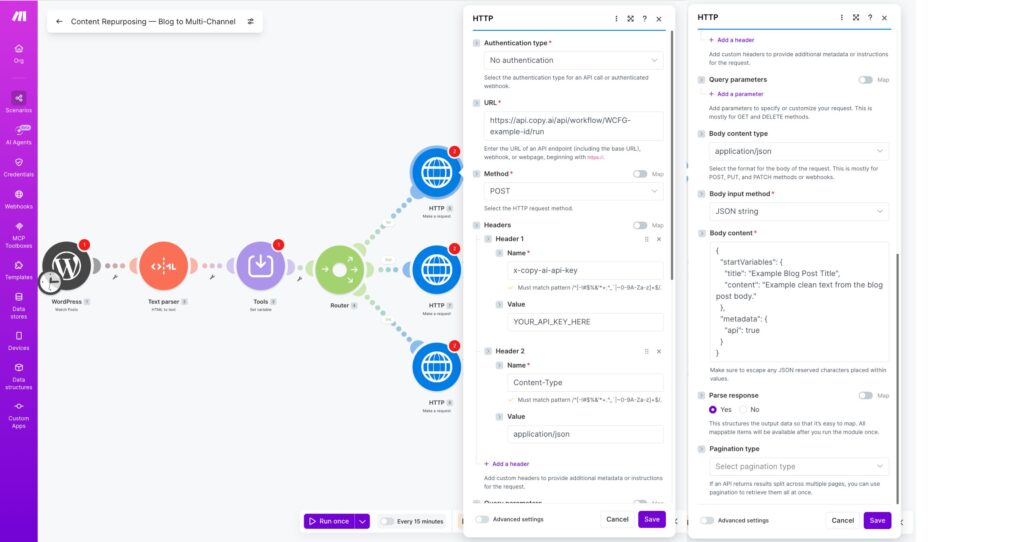This screenshot has height=542, width=1024.
Task: Open help in right HTTP panel
Action: pyautogui.click(x=870, y=18)
